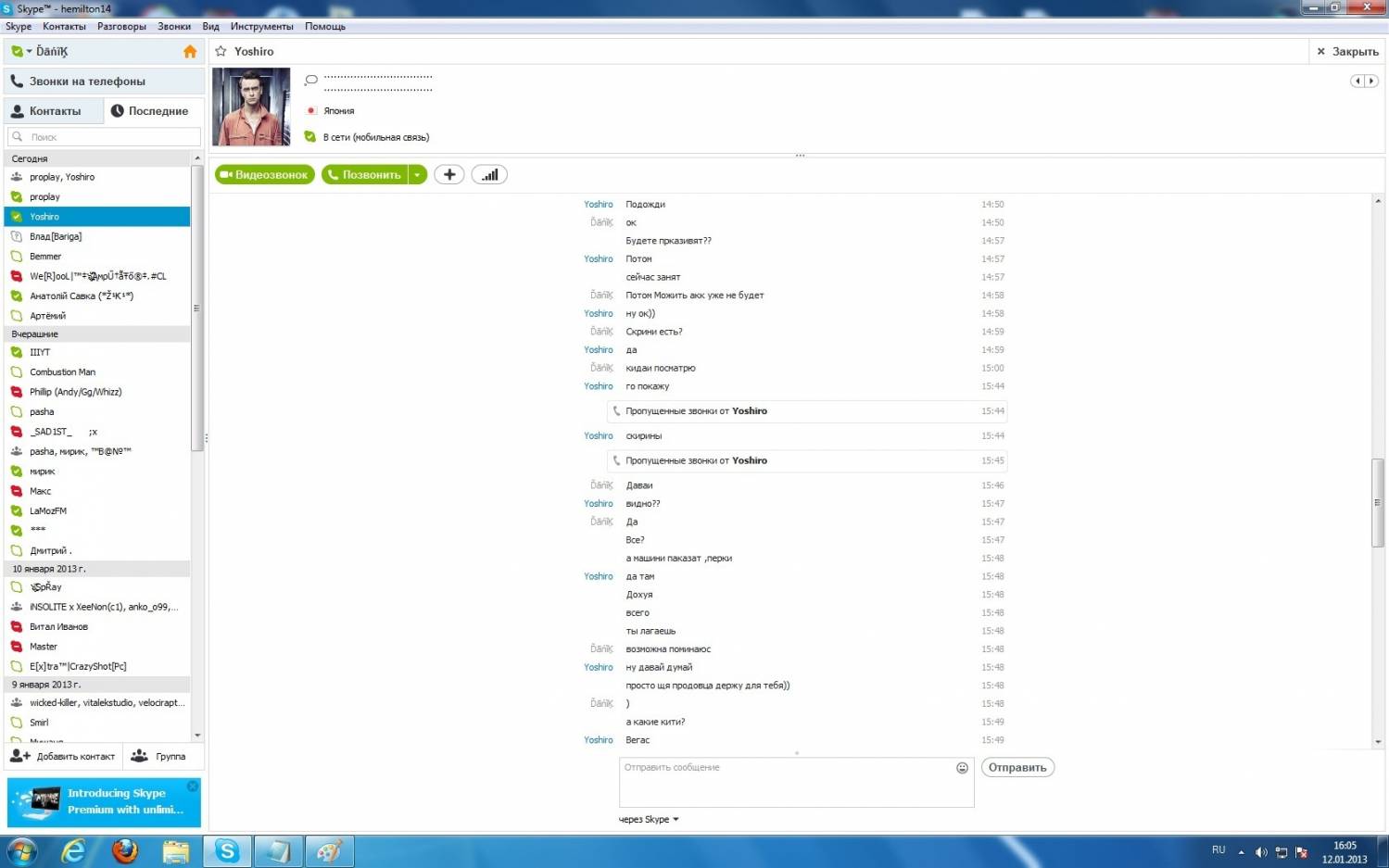
Task: Click Yoshiro's profile picture thumbnail
Action: [251, 107]
